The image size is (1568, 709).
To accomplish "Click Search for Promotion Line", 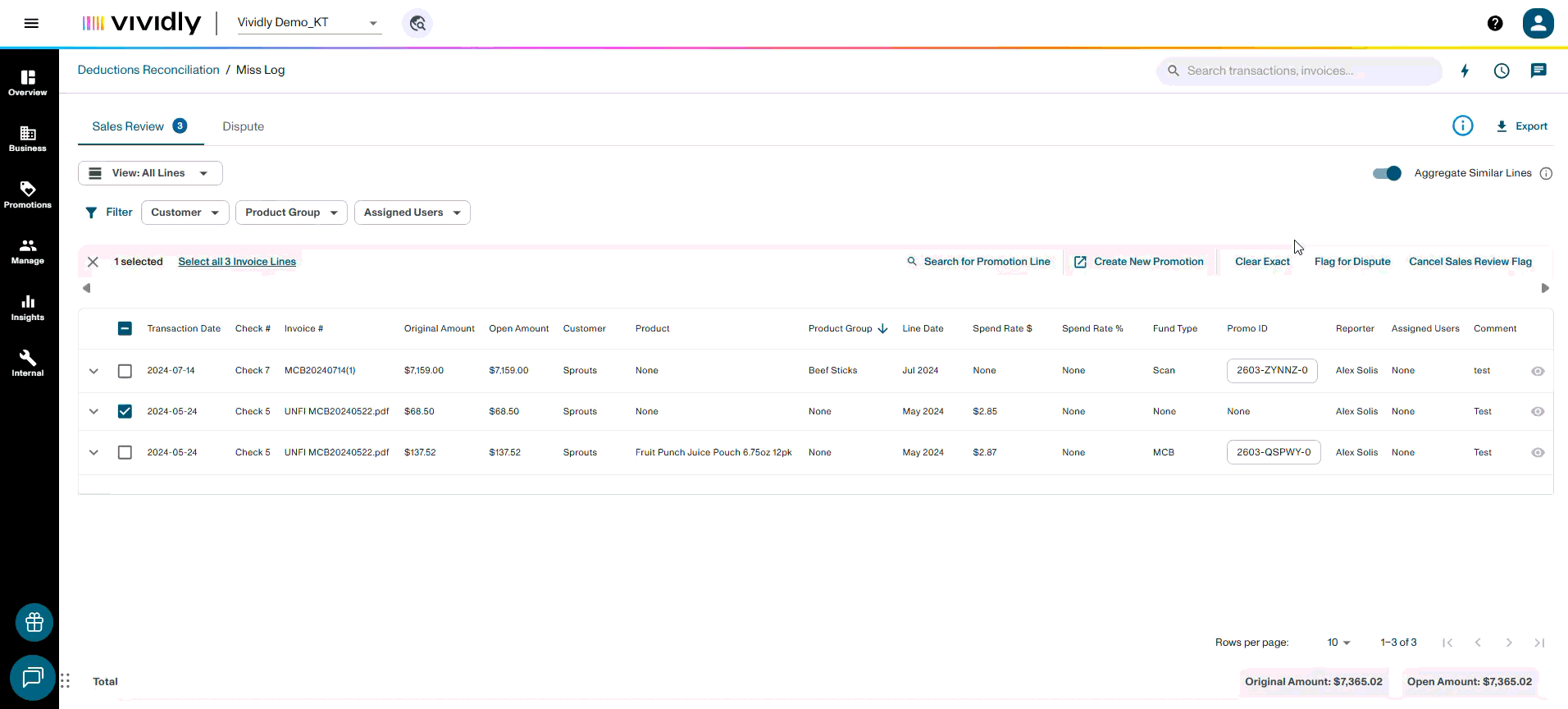I will click(978, 262).
